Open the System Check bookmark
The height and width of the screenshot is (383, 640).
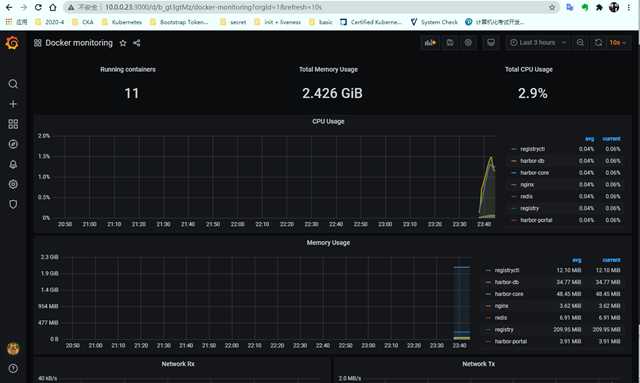click(x=434, y=22)
